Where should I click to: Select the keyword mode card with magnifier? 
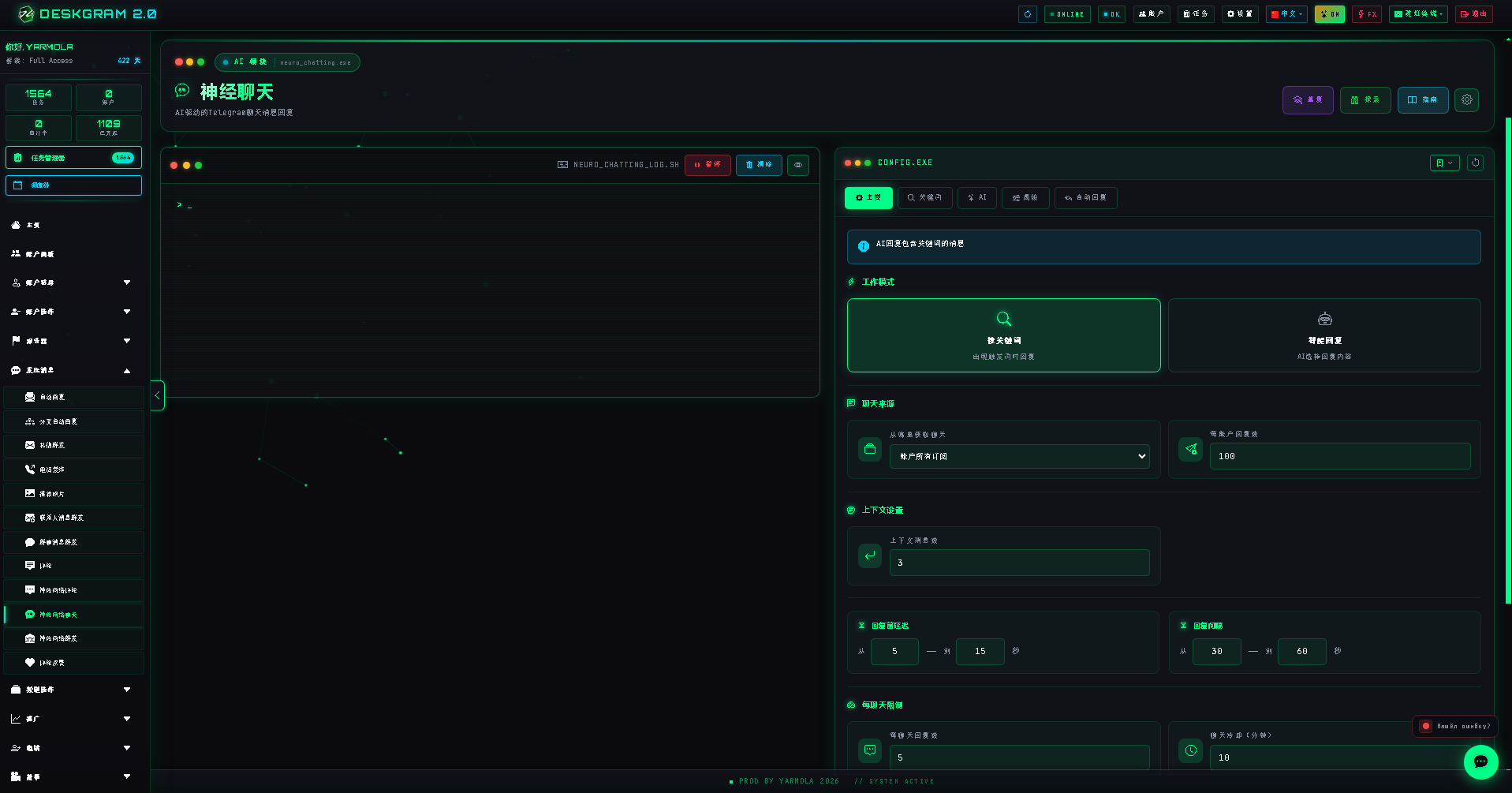click(1004, 335)
